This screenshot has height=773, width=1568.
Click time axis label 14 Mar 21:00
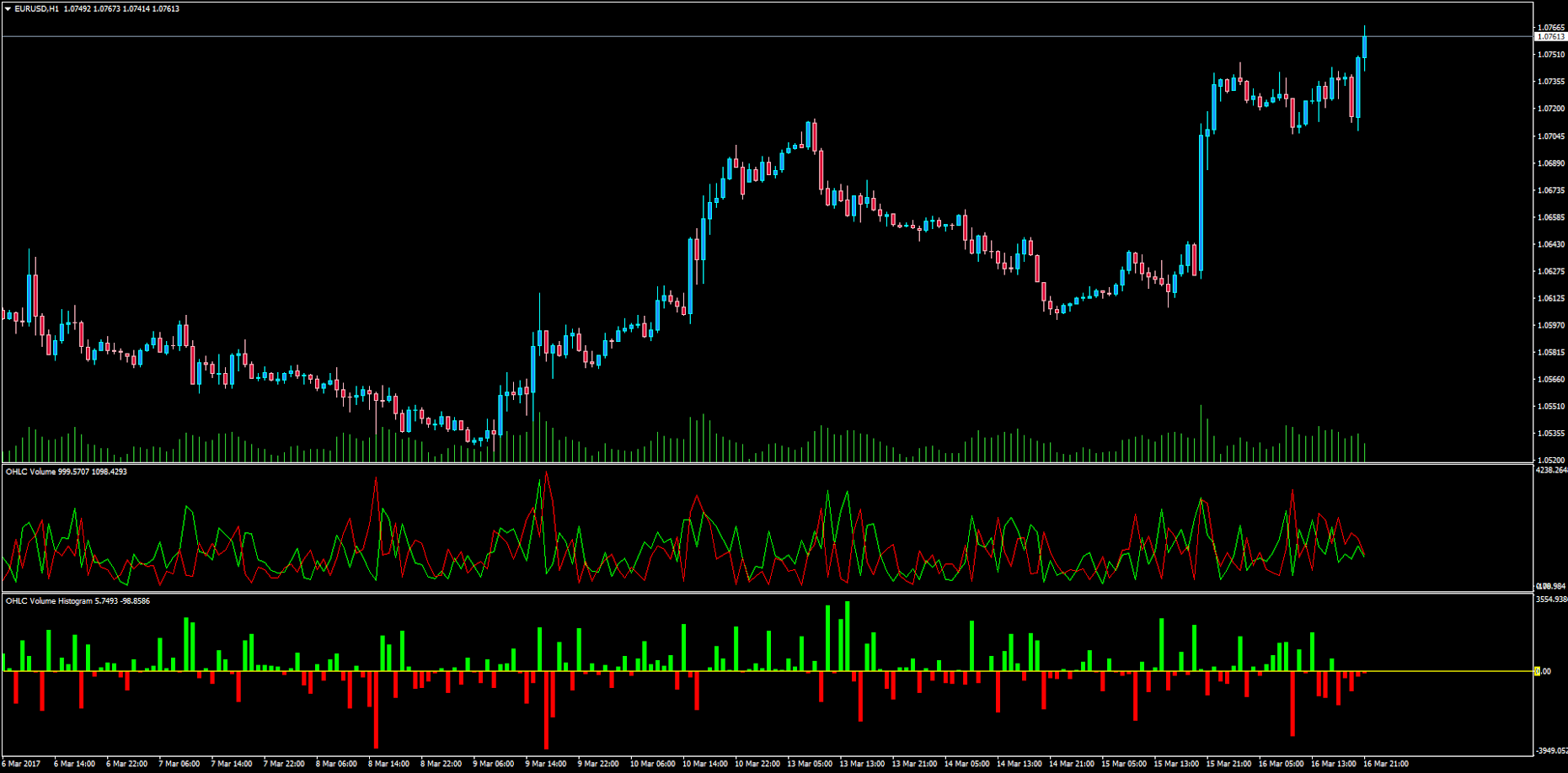pos(1072,764)
